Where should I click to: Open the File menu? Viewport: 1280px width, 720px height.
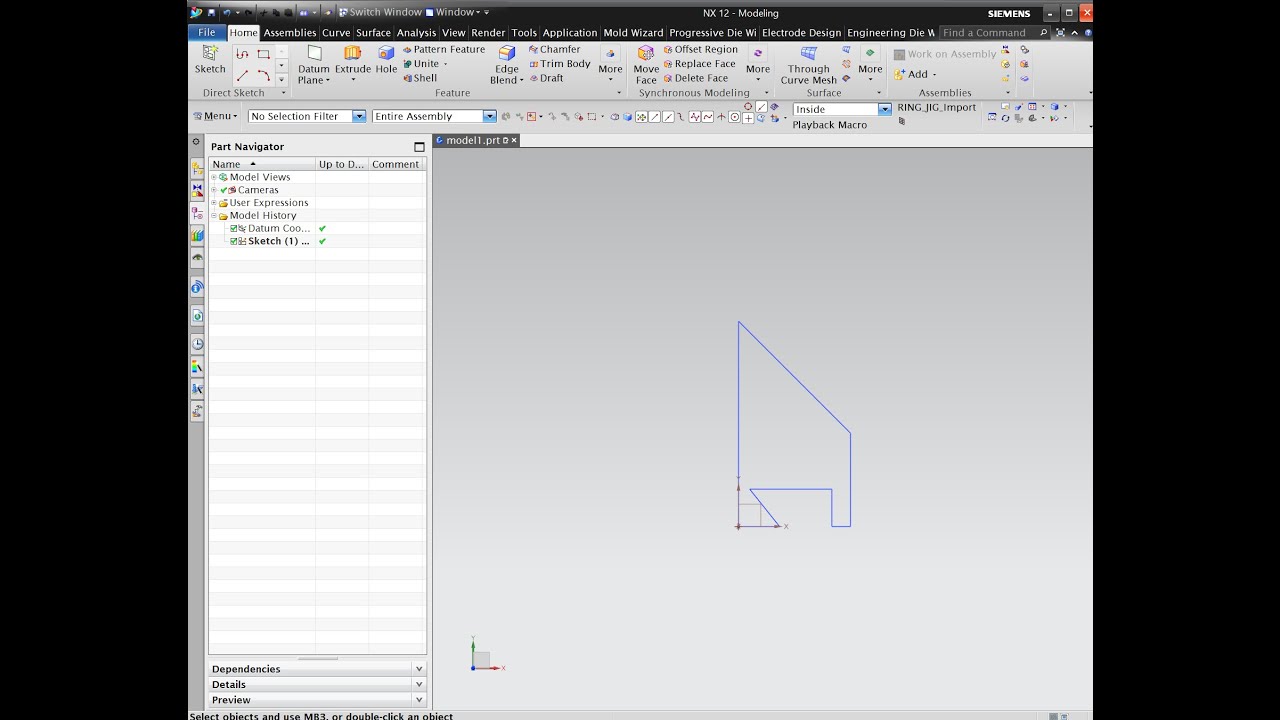[x=207, y=32]
